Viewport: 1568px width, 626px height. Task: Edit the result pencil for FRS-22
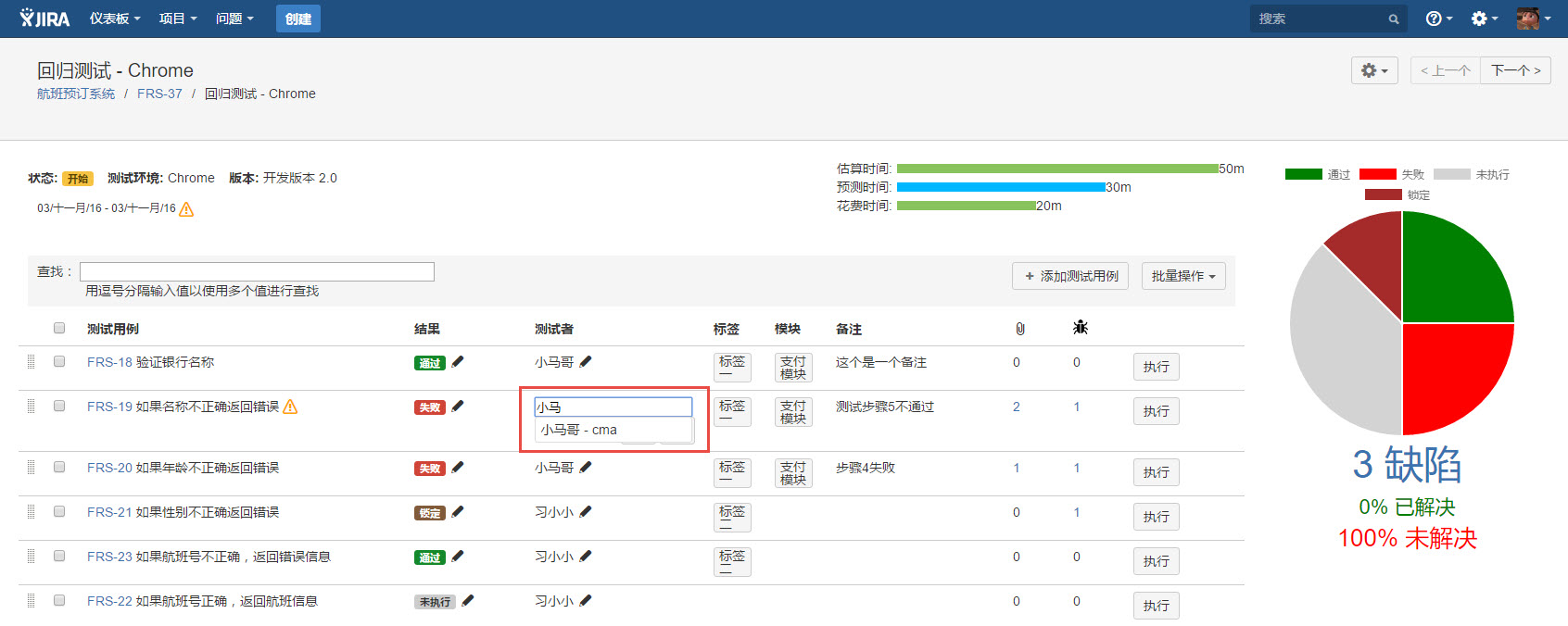click(x=468, y=601)
